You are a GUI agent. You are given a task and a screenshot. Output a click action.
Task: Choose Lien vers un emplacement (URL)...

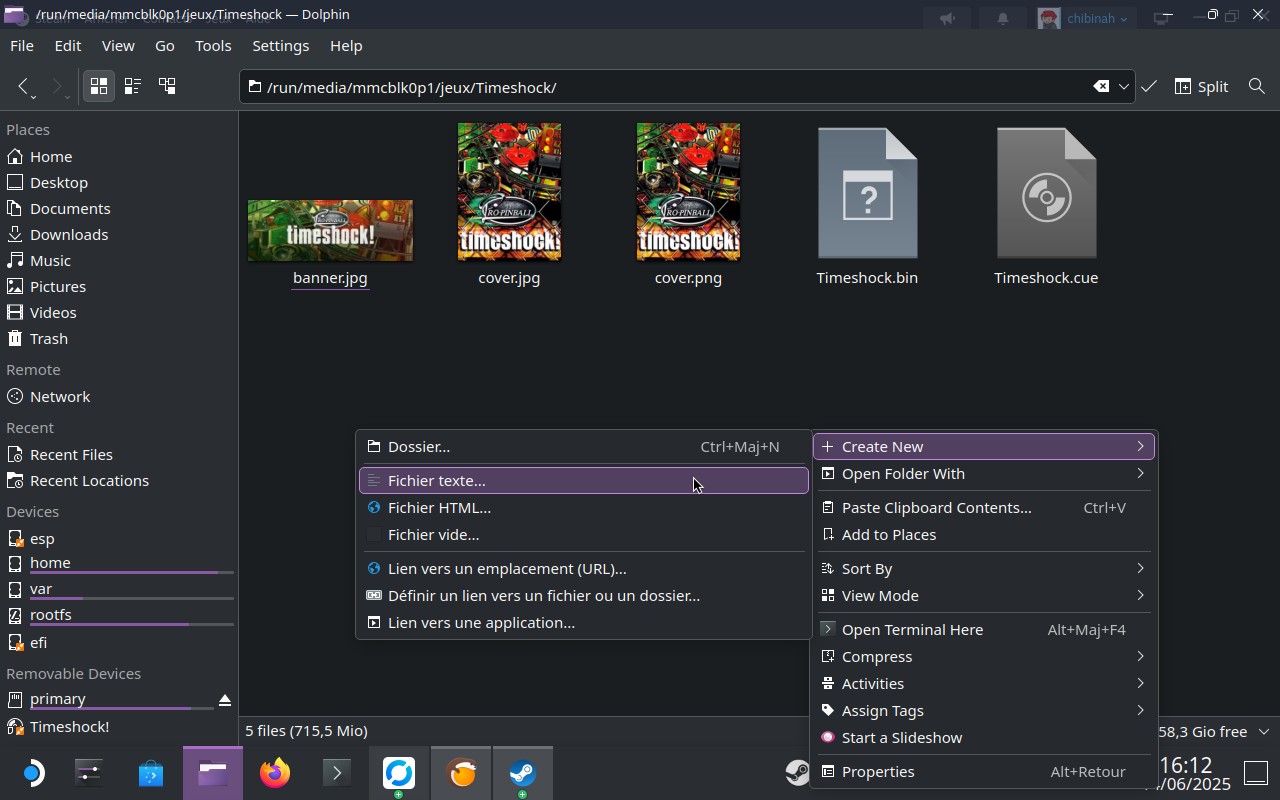(583, 569)
